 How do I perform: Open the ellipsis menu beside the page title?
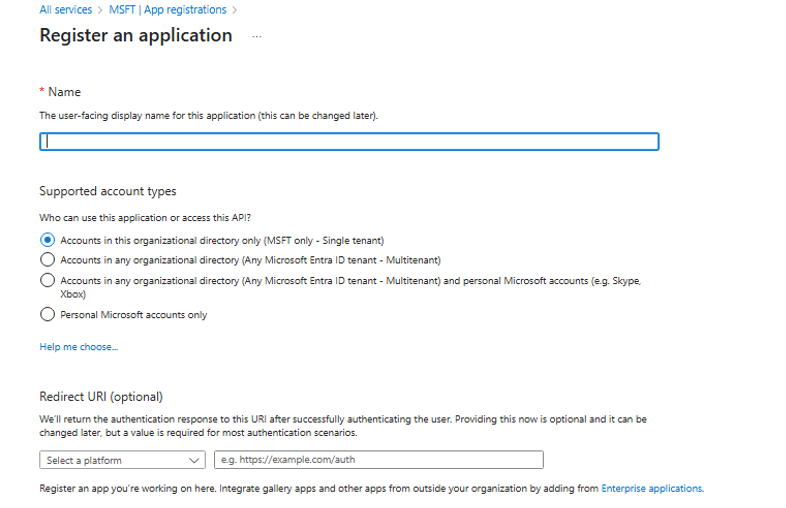pyautogui.click(x=257, y=36)
